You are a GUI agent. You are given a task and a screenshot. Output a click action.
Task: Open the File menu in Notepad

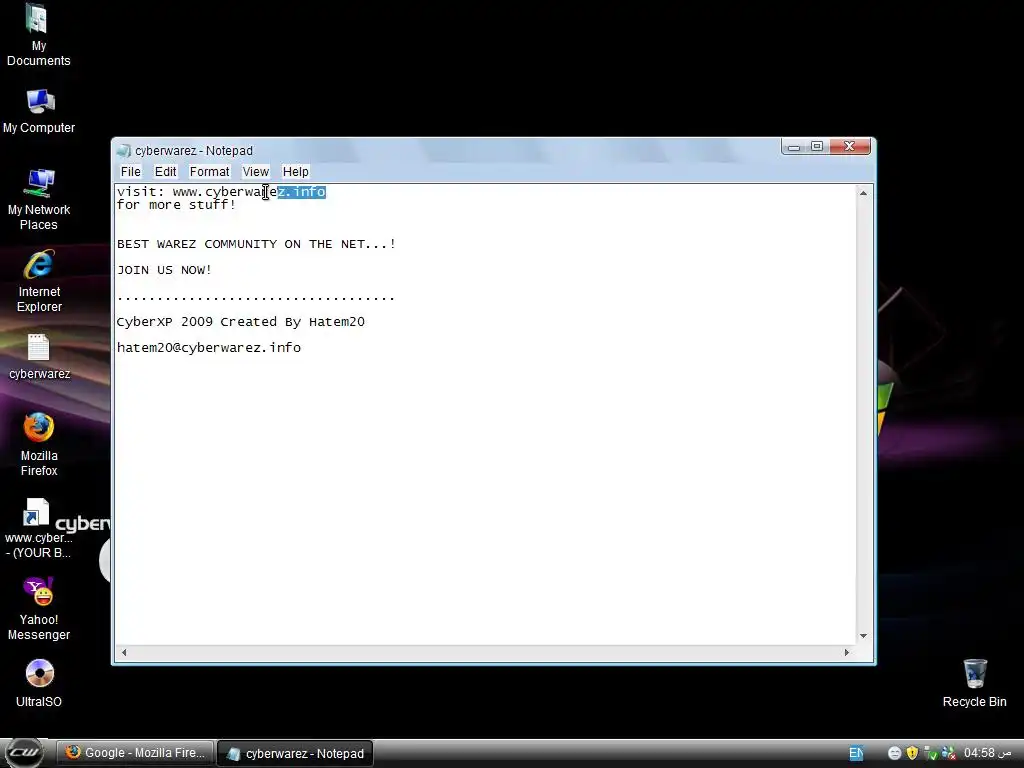[131, 172]
